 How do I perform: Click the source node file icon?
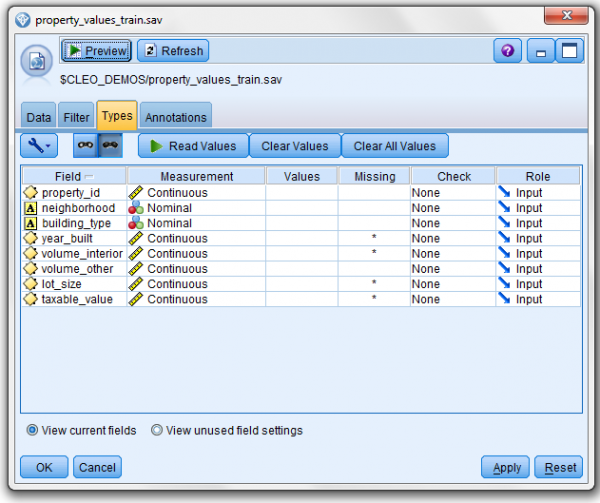pyautogui.click(x=37, y=61)
